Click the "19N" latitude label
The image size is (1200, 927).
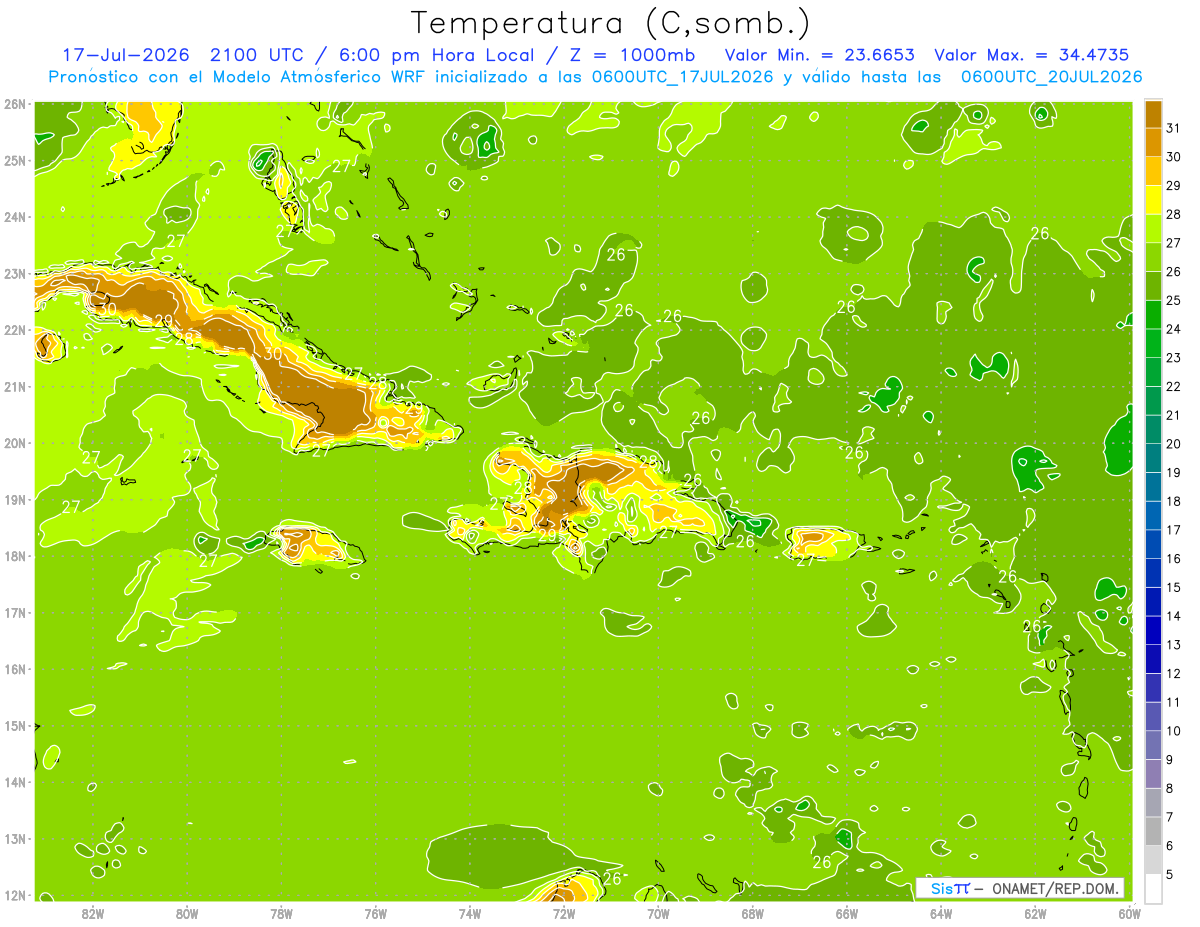coord(16,499)
